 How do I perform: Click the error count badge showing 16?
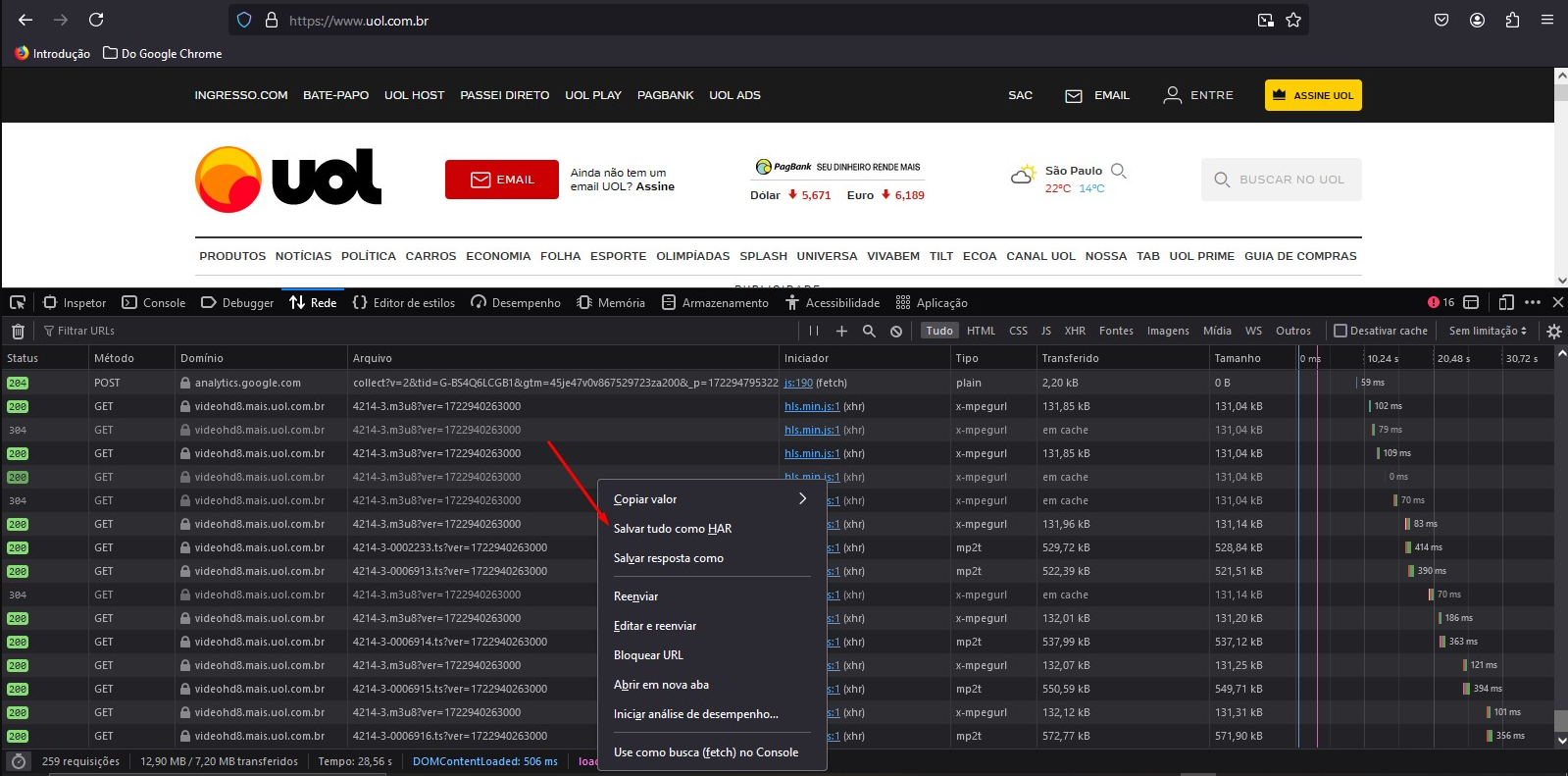click(x=1441, y=302)
